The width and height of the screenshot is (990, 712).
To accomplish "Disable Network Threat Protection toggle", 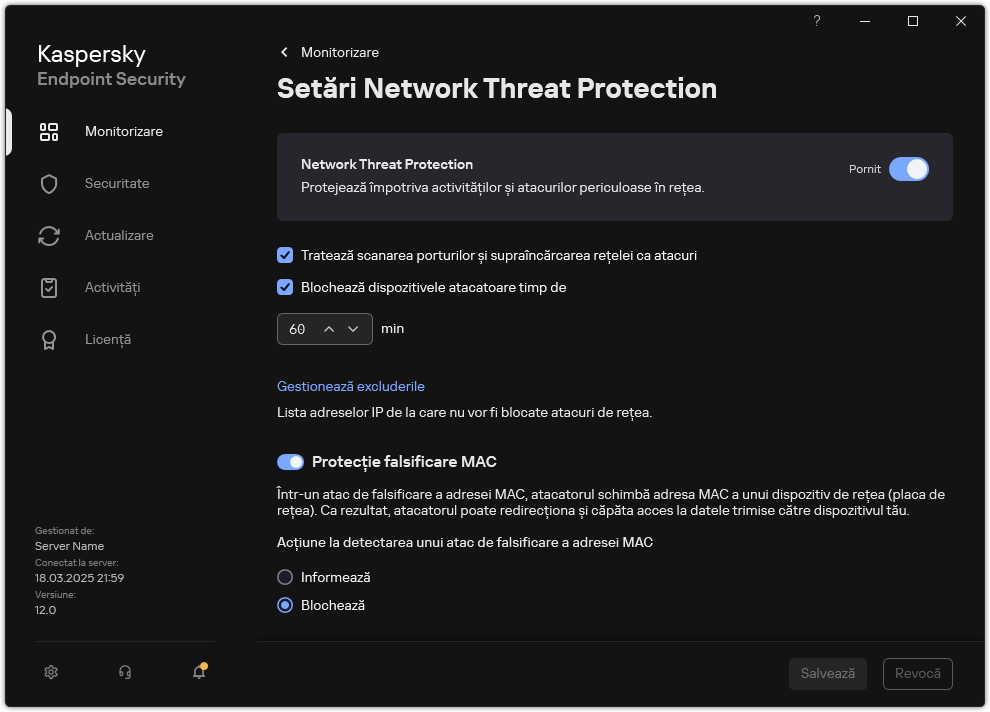I will click(910, 169).
